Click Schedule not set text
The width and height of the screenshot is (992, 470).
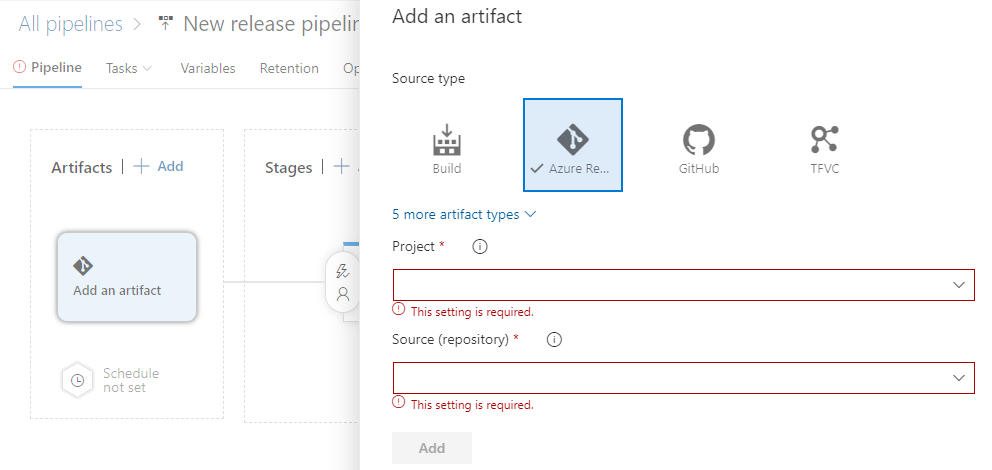point(131,380)
